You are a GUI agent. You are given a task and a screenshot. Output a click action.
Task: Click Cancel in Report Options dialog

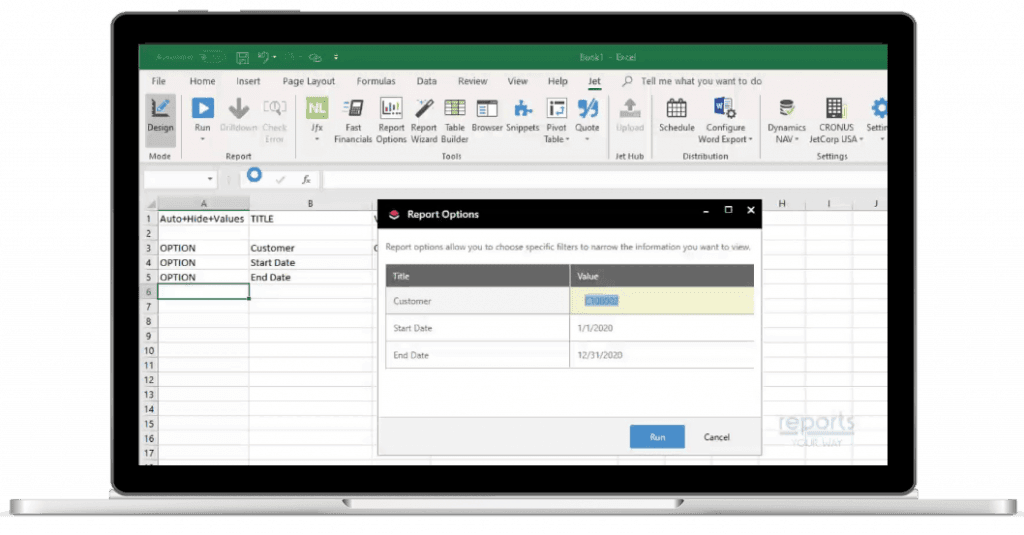[x=716, y=437]
